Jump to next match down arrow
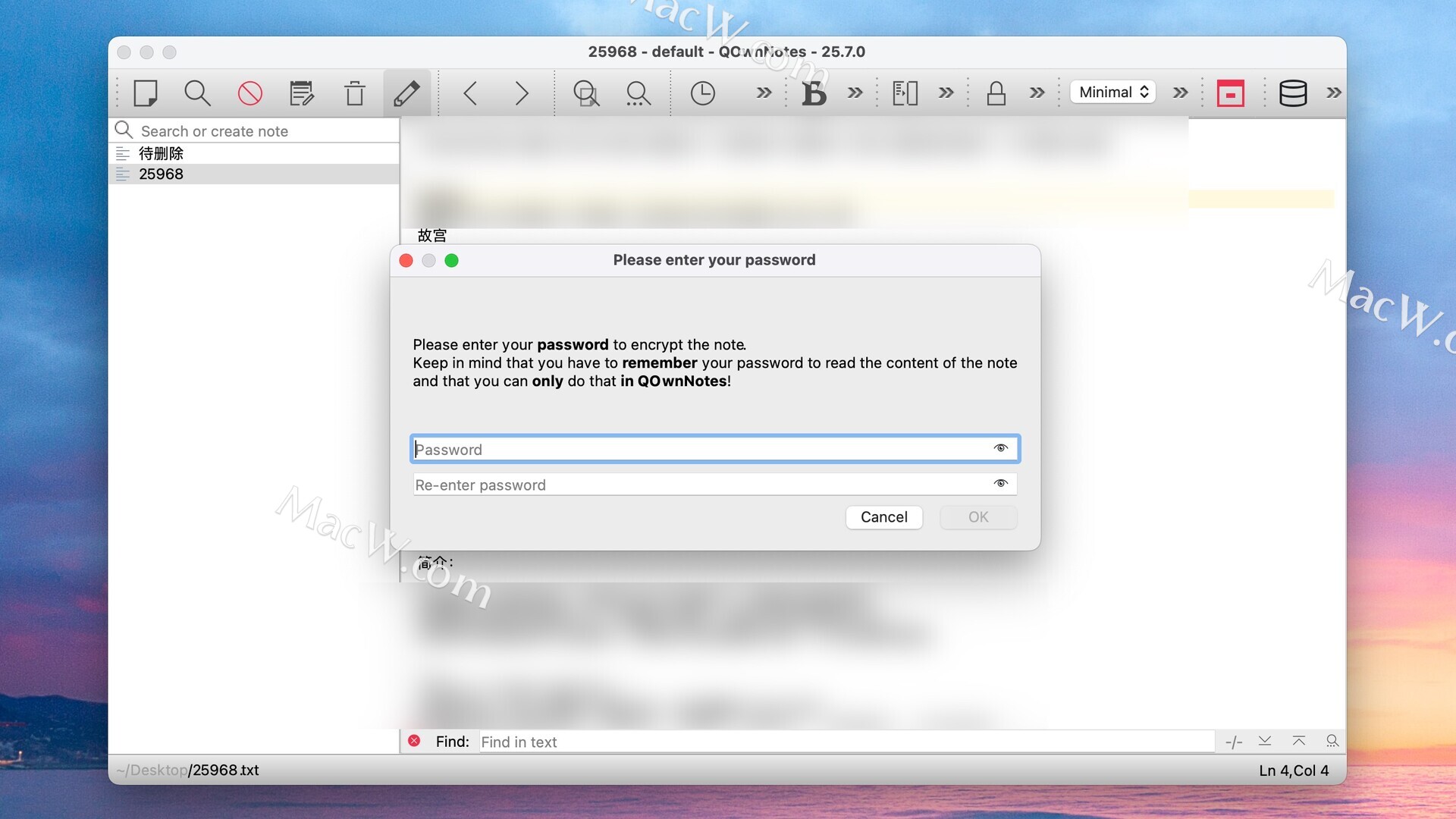This screenshot has width=1456, height=819. (1265, 741)
